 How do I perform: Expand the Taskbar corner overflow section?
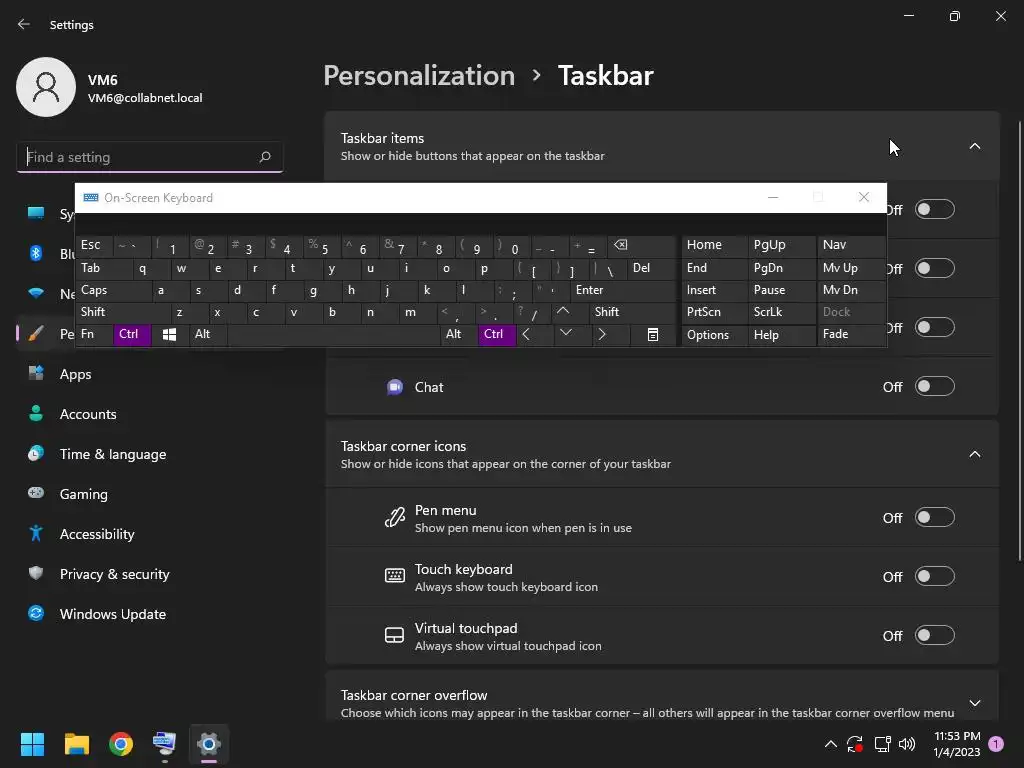[x=974, y=703]
